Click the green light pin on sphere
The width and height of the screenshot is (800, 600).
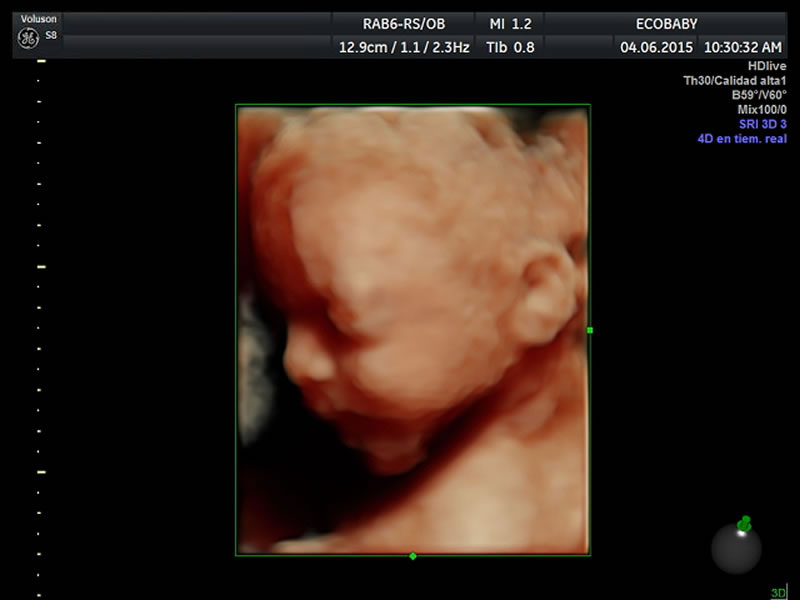pos(744,523)
